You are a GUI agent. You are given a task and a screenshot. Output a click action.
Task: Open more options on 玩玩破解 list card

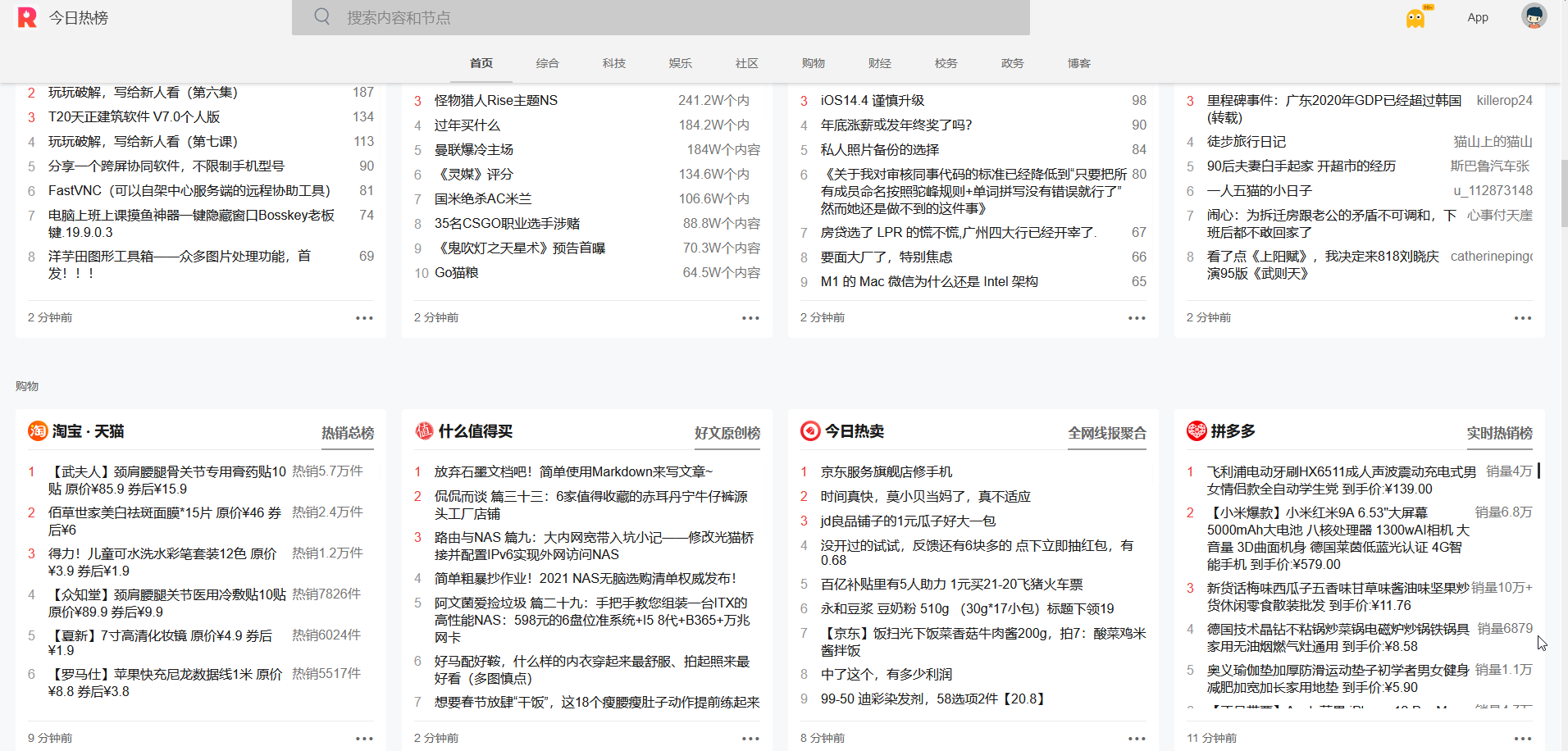[x=364, y=318]
